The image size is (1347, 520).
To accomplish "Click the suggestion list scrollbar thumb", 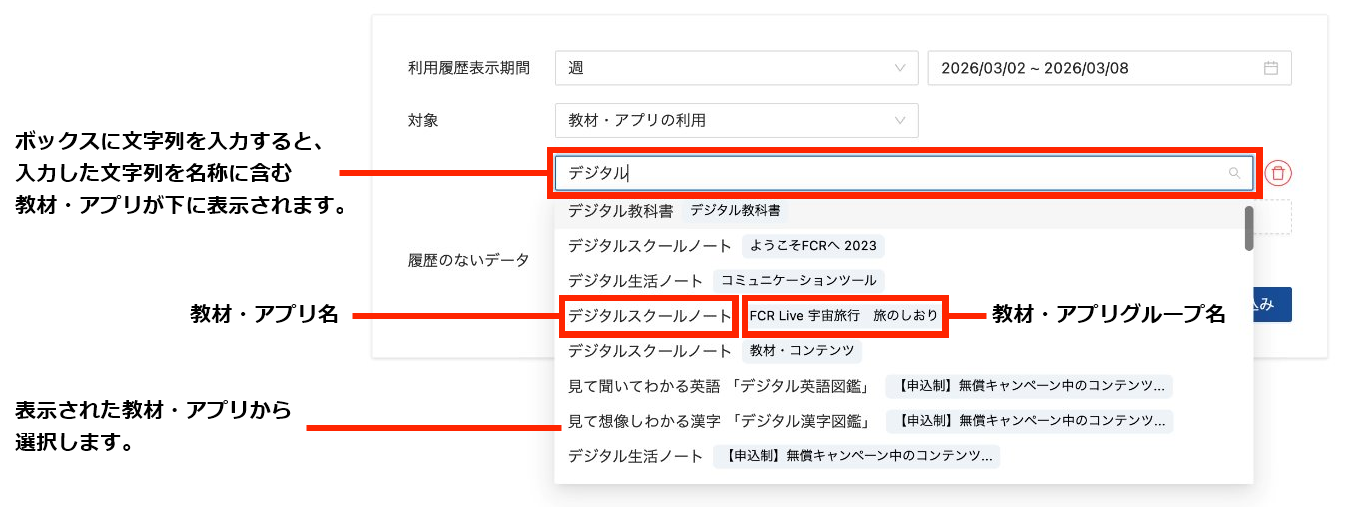I will (1248, 228).
